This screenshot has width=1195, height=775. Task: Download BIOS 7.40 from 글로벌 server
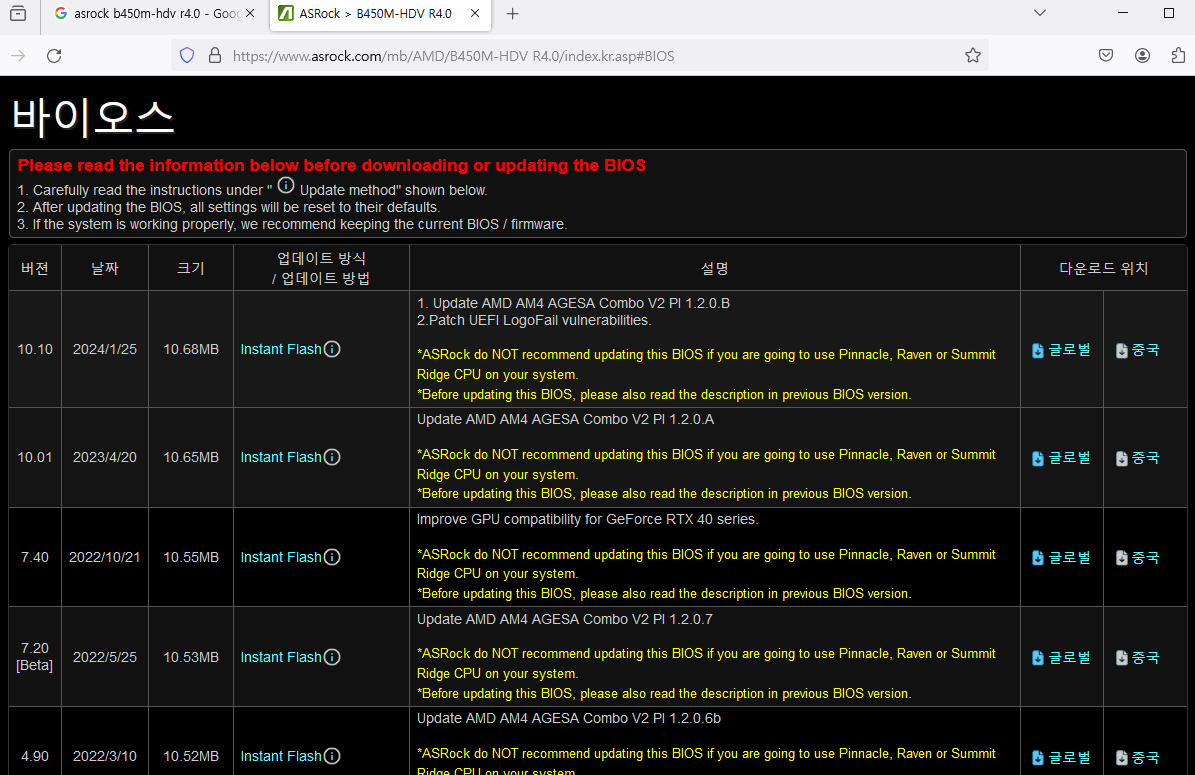(1061, 558)
